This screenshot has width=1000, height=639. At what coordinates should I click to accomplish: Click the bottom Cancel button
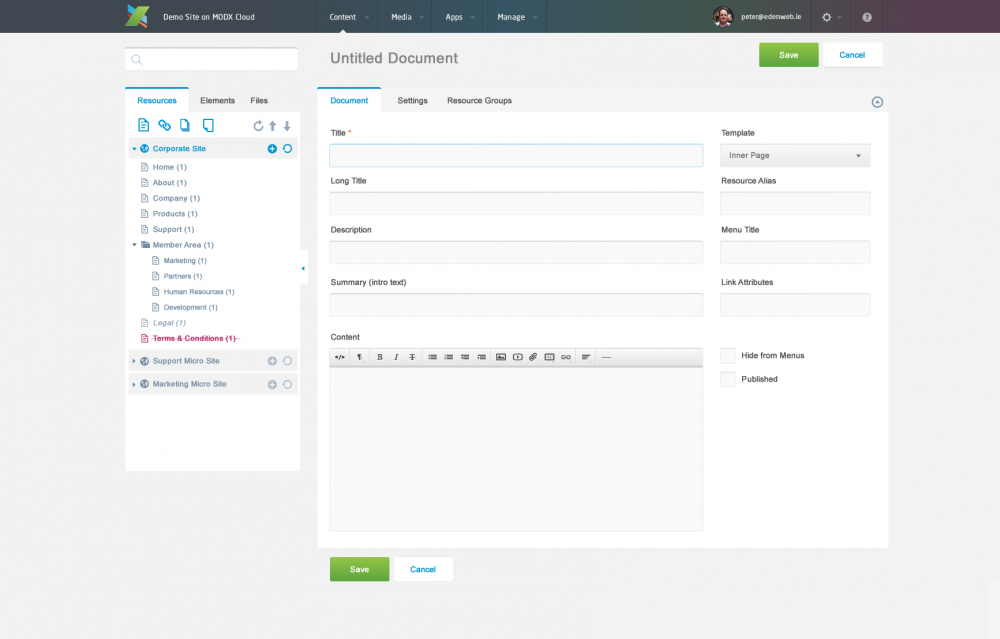click(x=423, y=569)
